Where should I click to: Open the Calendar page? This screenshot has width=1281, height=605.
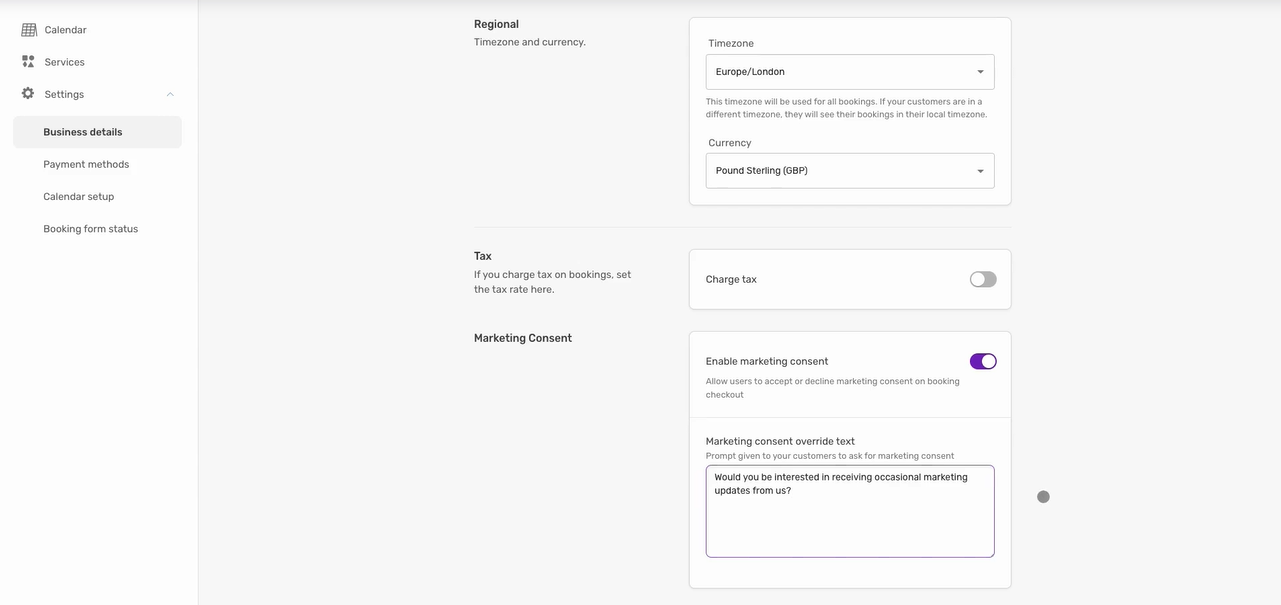[x=65, y=30]
